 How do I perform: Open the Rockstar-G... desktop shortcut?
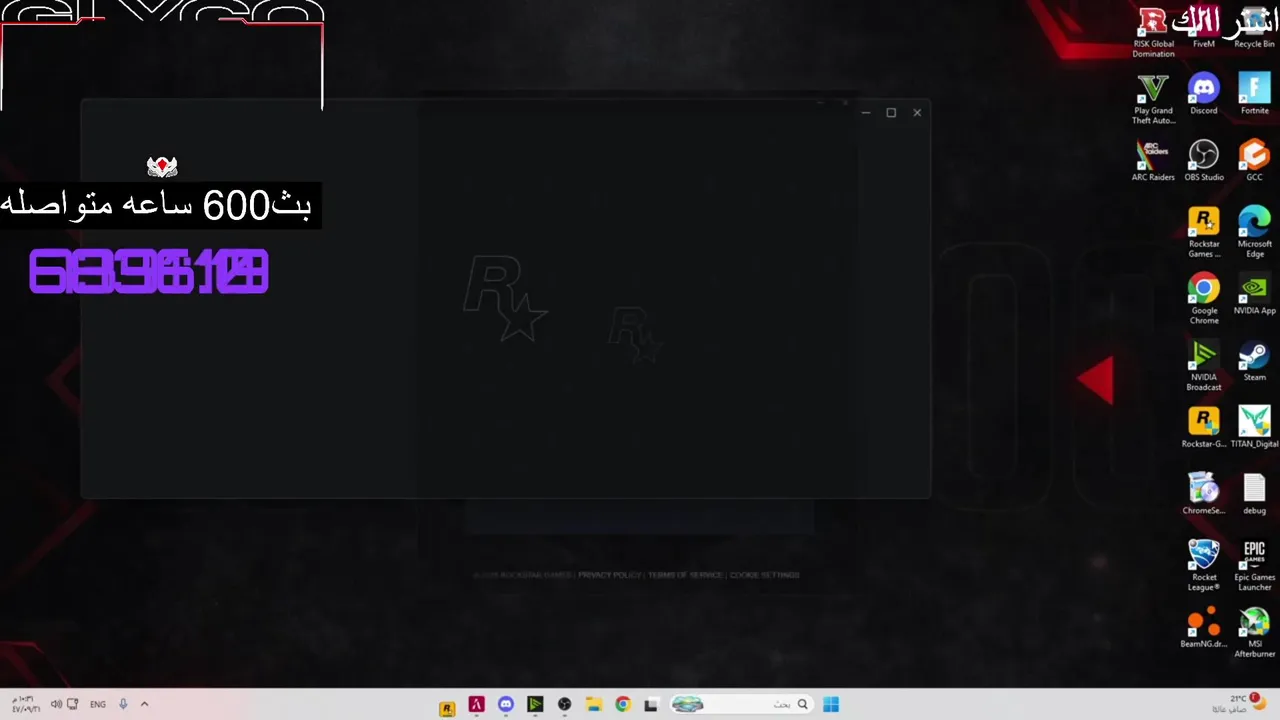pos(1204,428)
